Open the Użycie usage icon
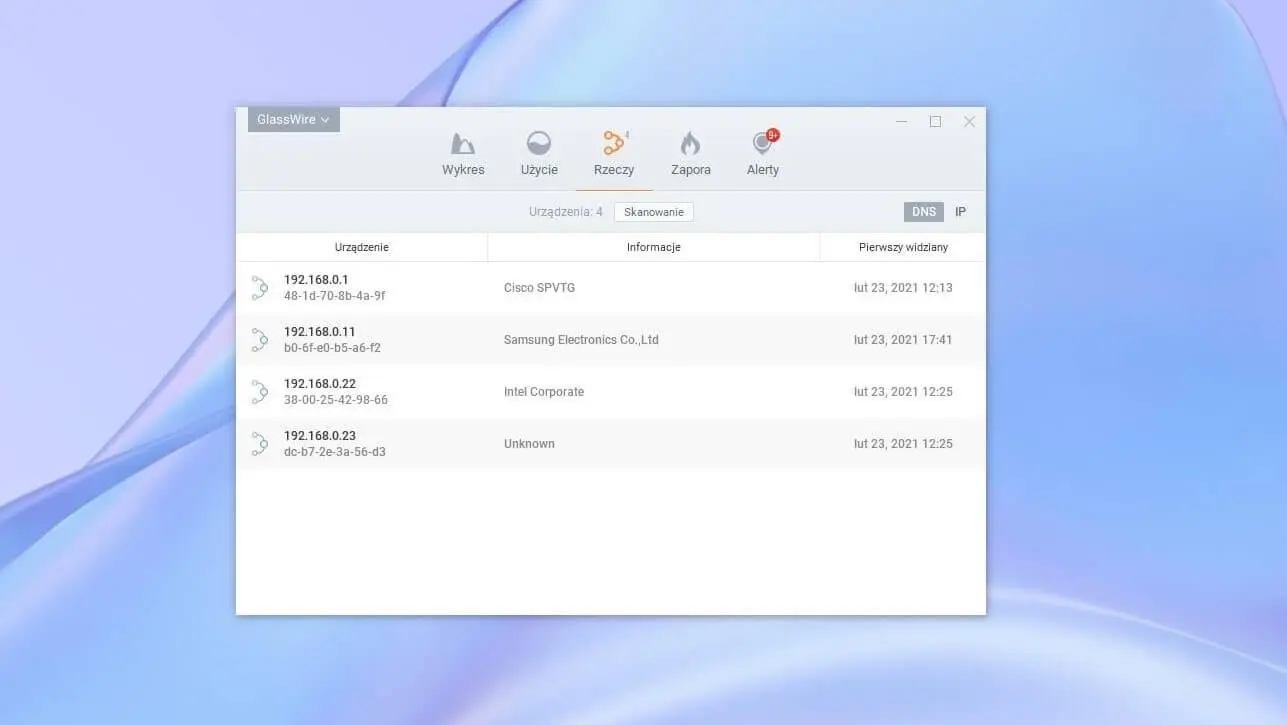 (539, 144)
